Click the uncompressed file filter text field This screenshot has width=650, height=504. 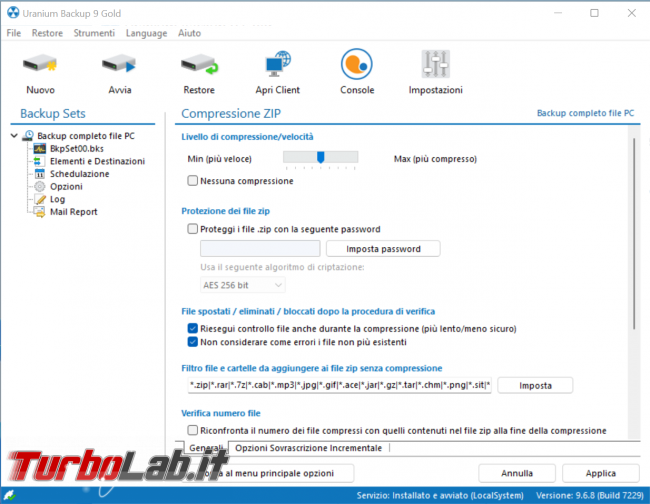(x=340, y=385)
